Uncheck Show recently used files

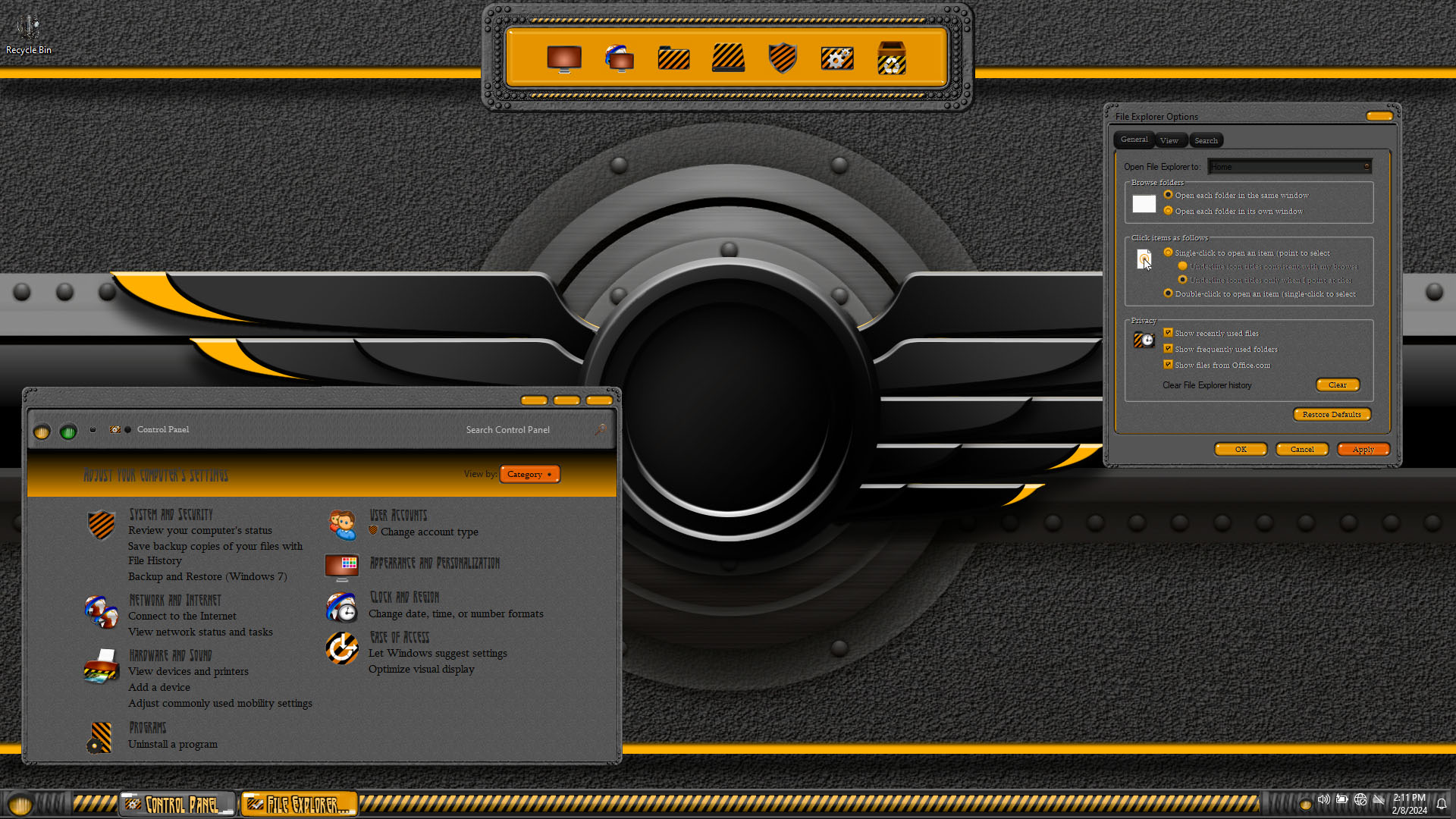pos(1168,333)
